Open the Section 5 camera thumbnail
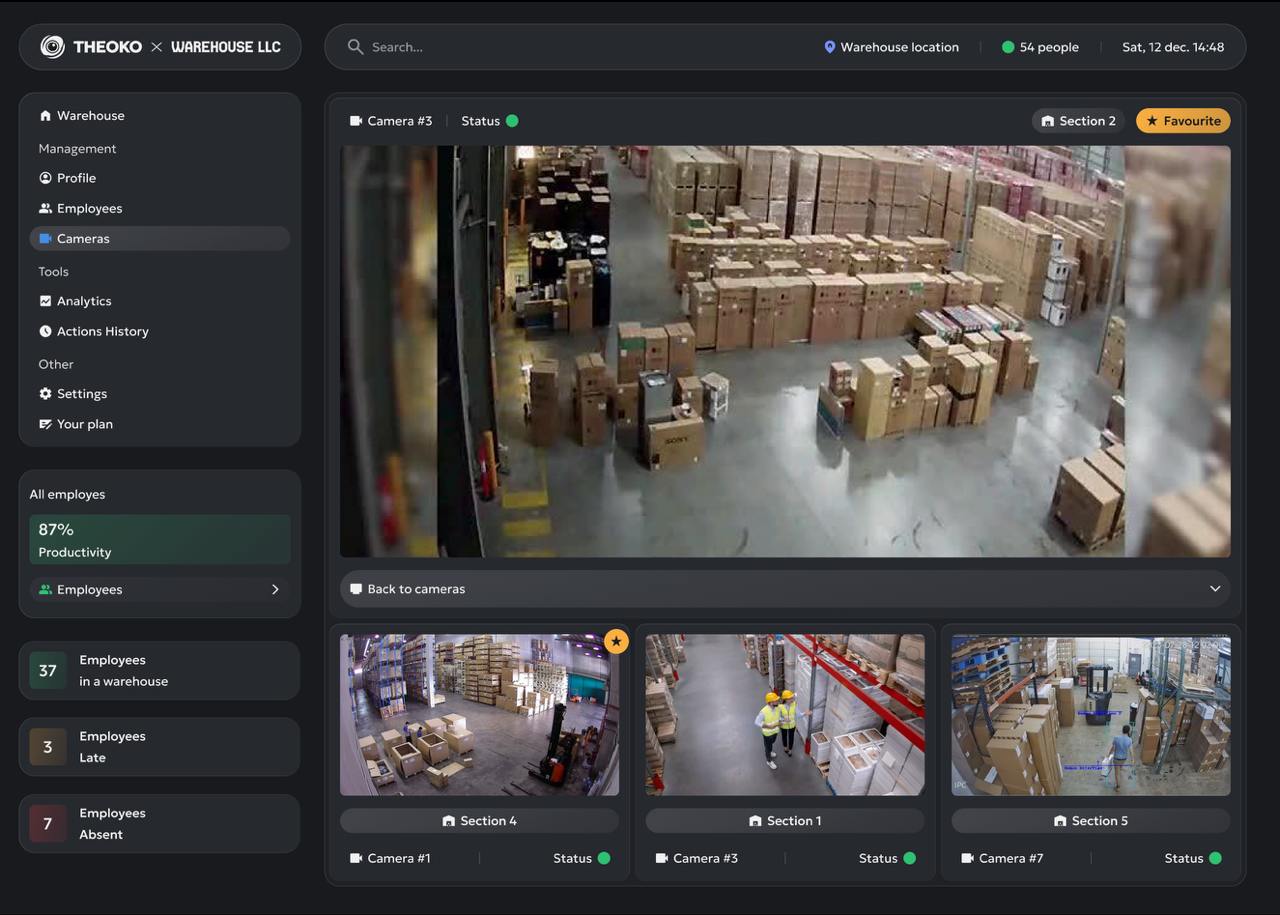 click(1091, 715)
